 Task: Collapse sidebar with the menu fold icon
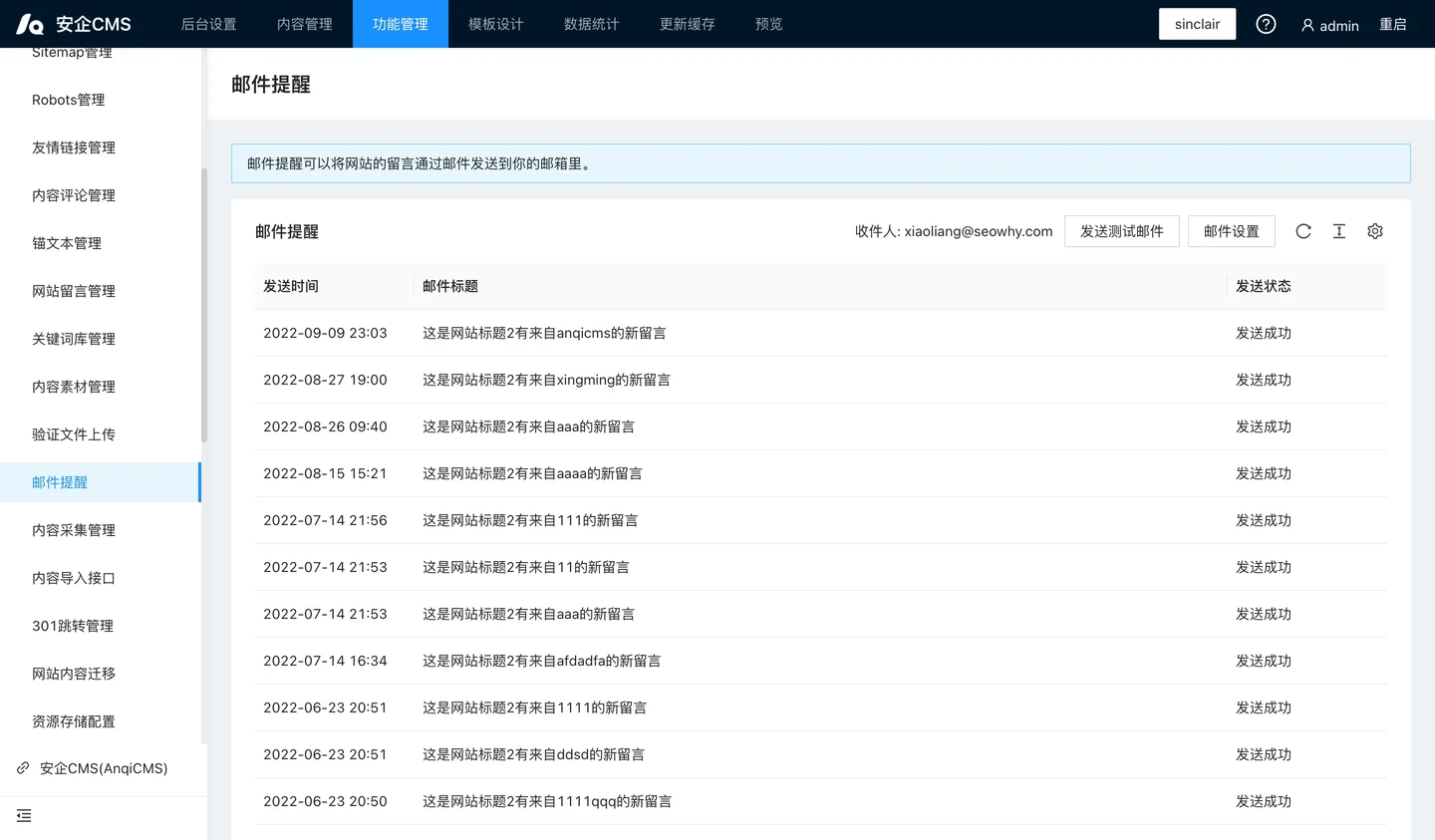pyautogui.click(x=24, y=816)
